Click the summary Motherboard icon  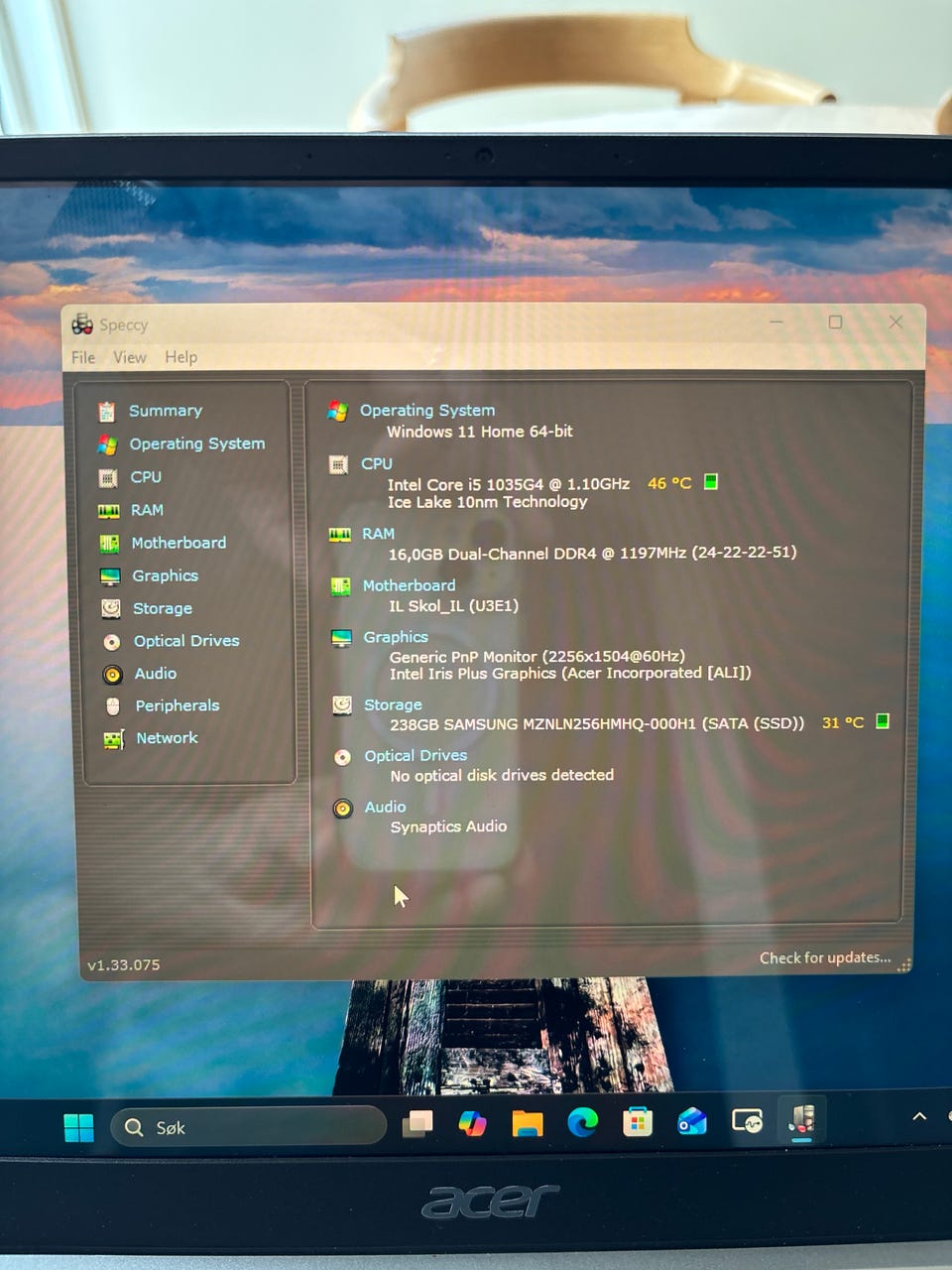pyautogui.click(x=340, y=586)
